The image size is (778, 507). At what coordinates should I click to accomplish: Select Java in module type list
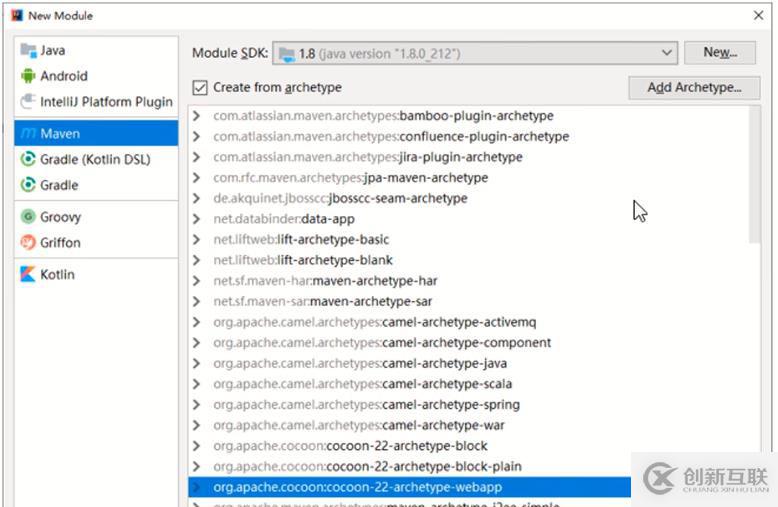coord(96,51)
